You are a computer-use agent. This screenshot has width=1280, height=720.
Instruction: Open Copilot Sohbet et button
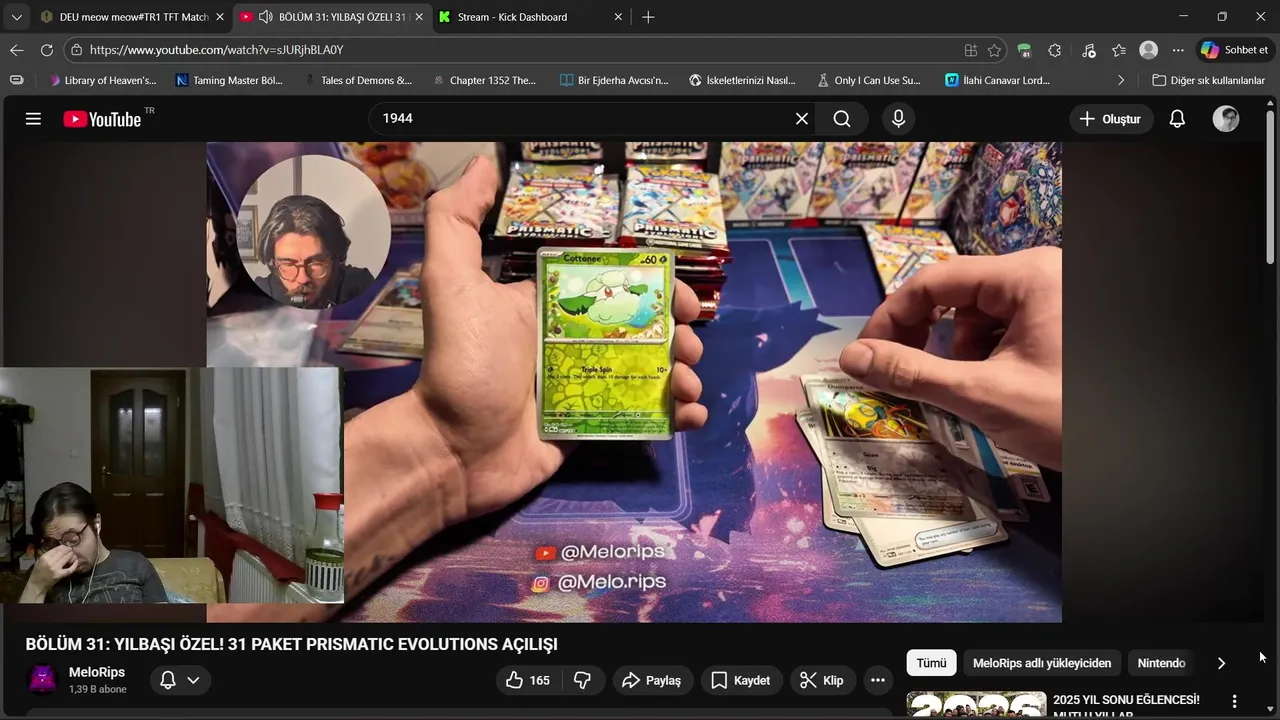[x=1235, y=50]
